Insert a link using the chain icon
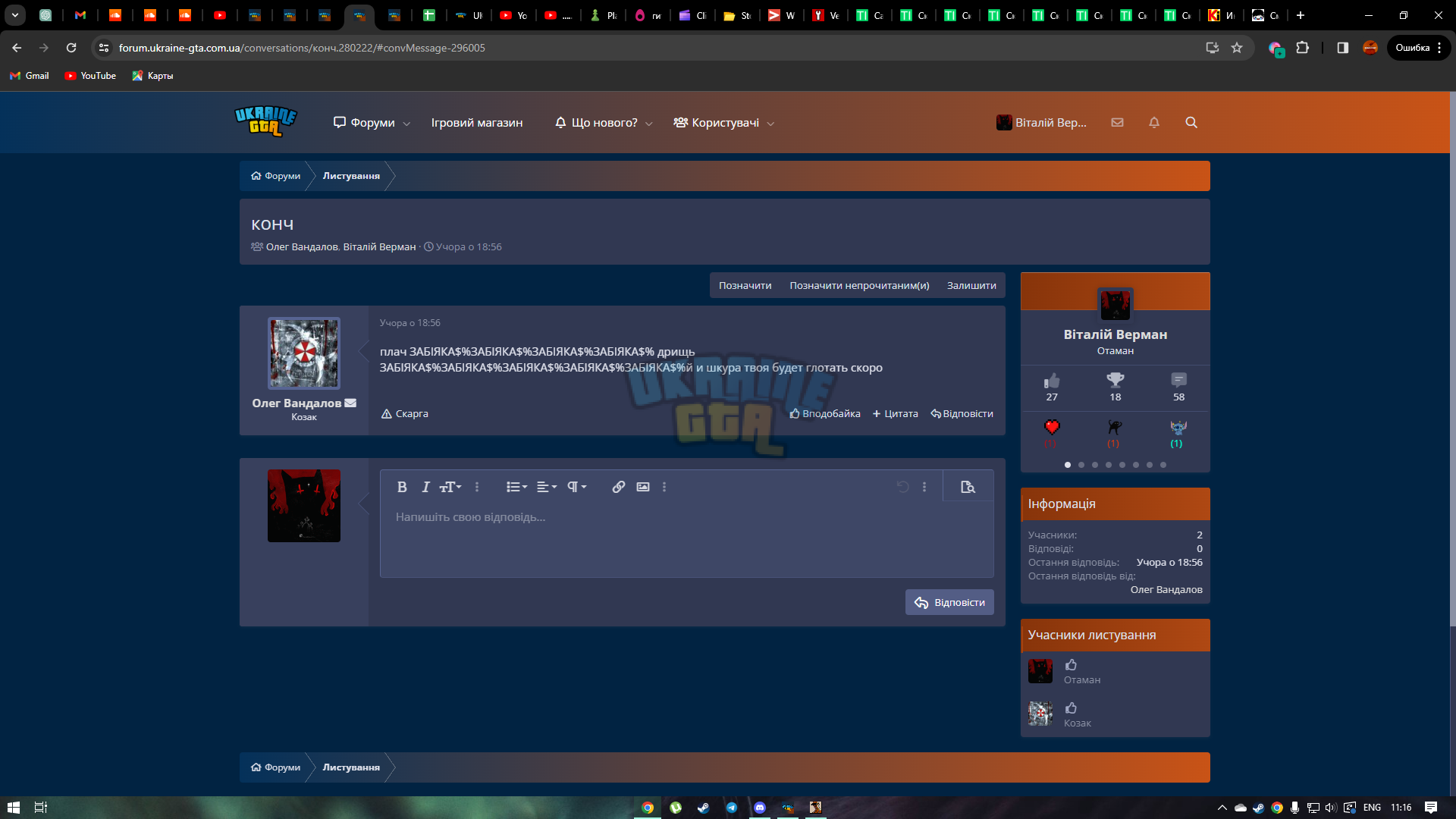 pos(619,487)
